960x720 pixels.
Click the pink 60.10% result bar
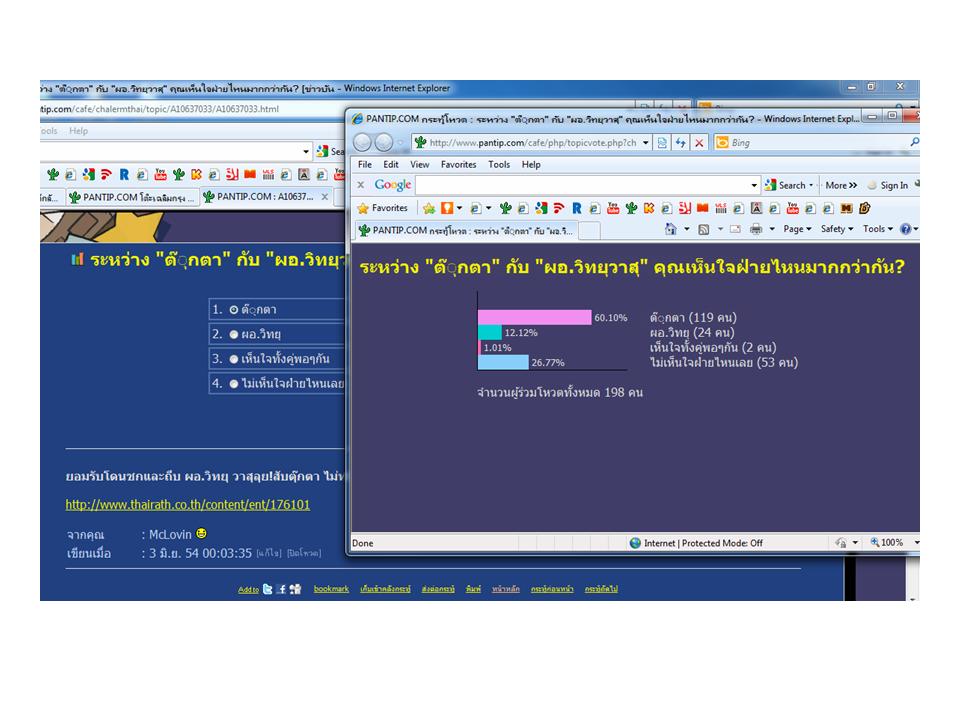pos(534,317)
